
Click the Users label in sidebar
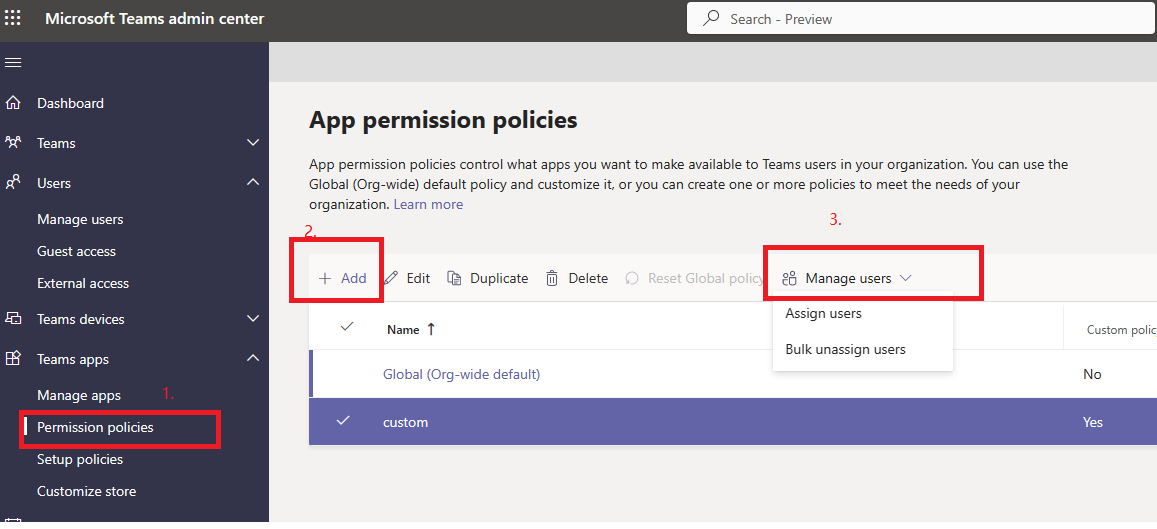54,182
